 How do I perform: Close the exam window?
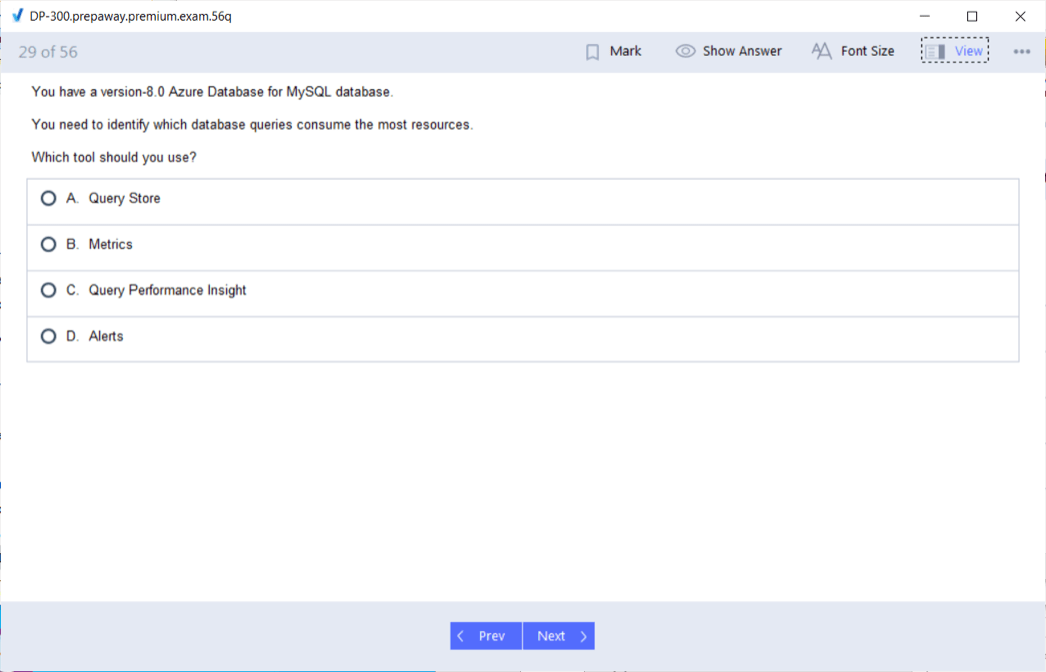tap(1020, 16)
